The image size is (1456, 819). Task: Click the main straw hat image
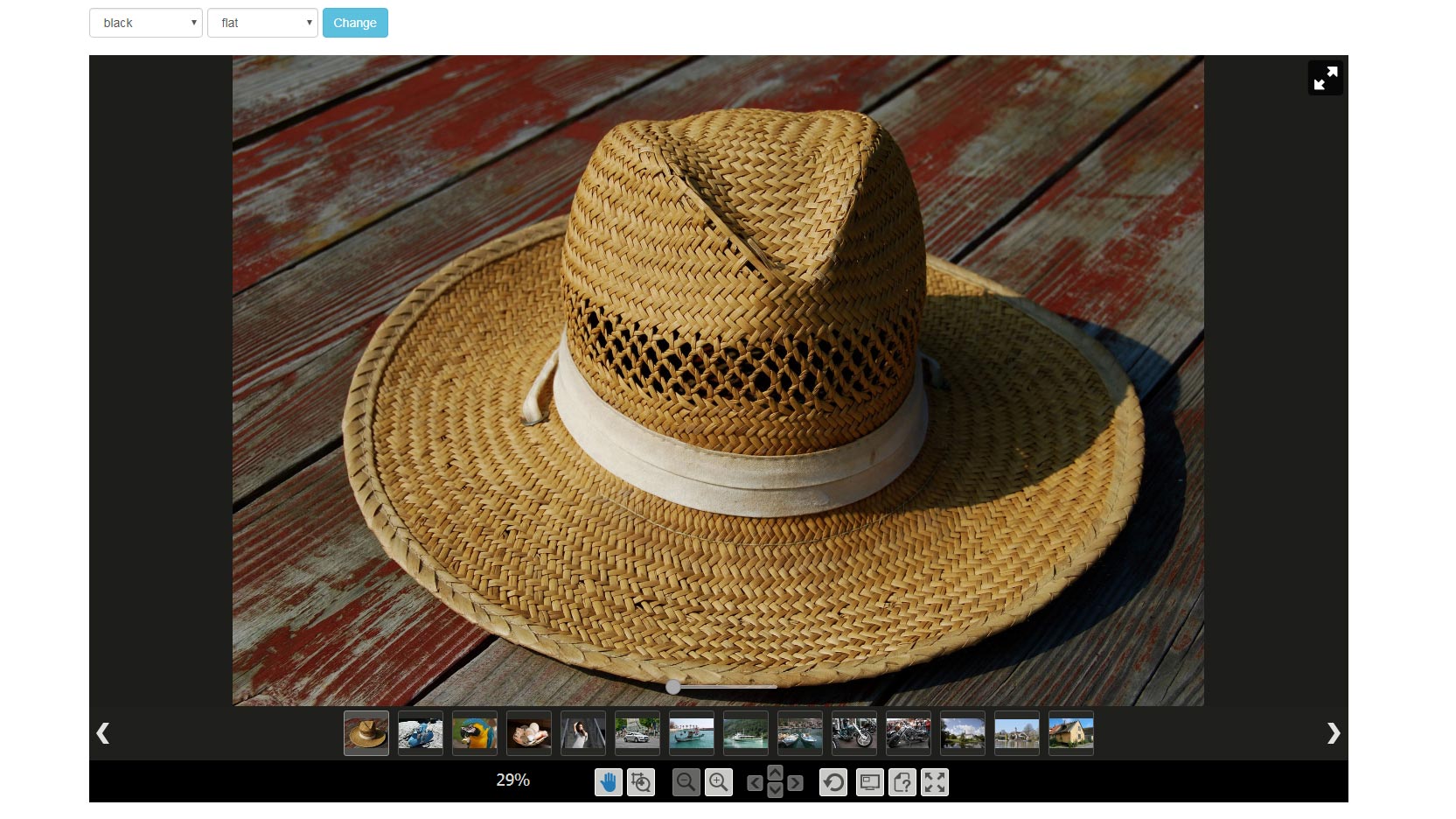point(718,381)
